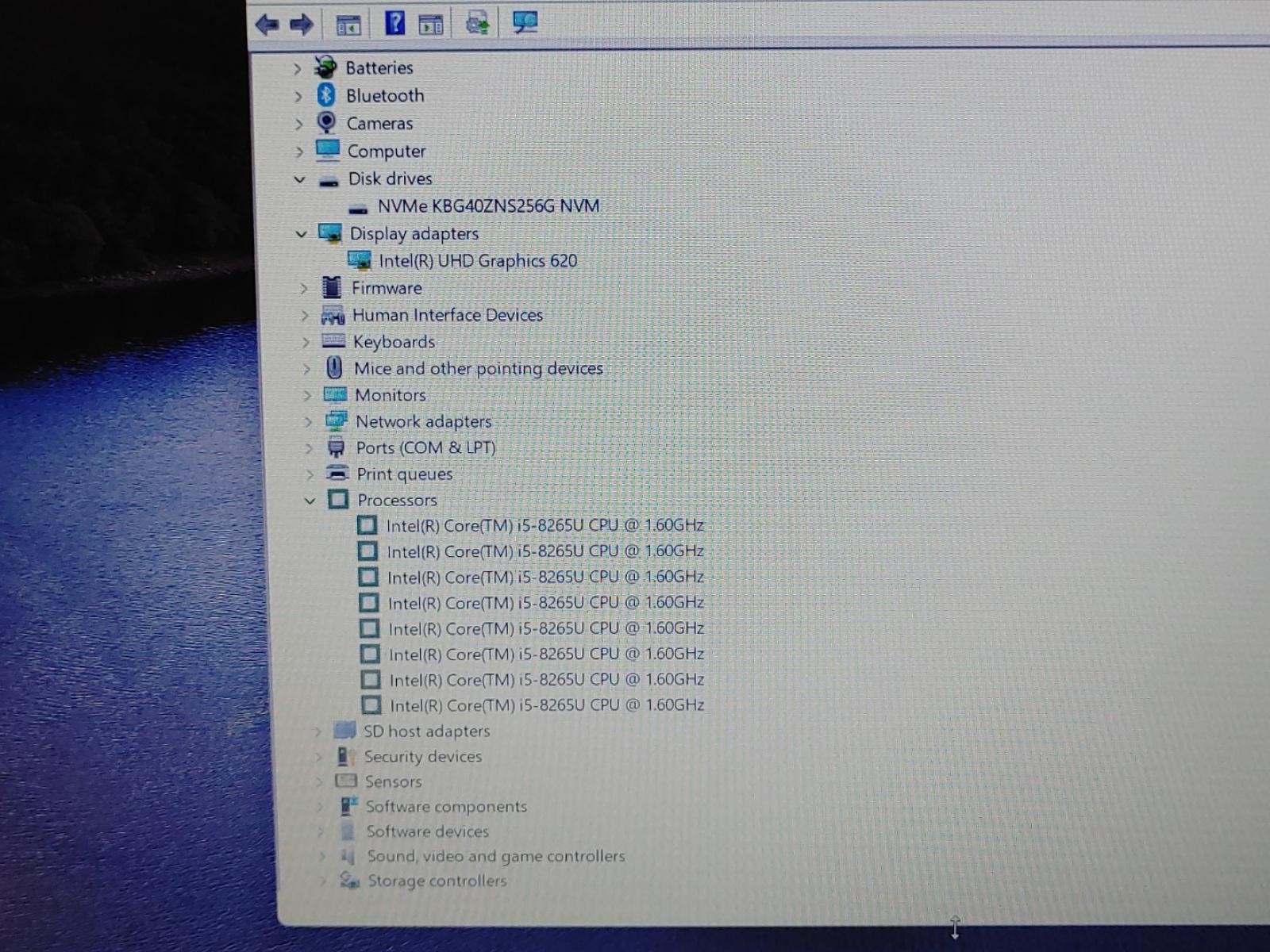Click the Update driver toolbar icon
The height and width of the screenshot is (952, 1270).
478,23
